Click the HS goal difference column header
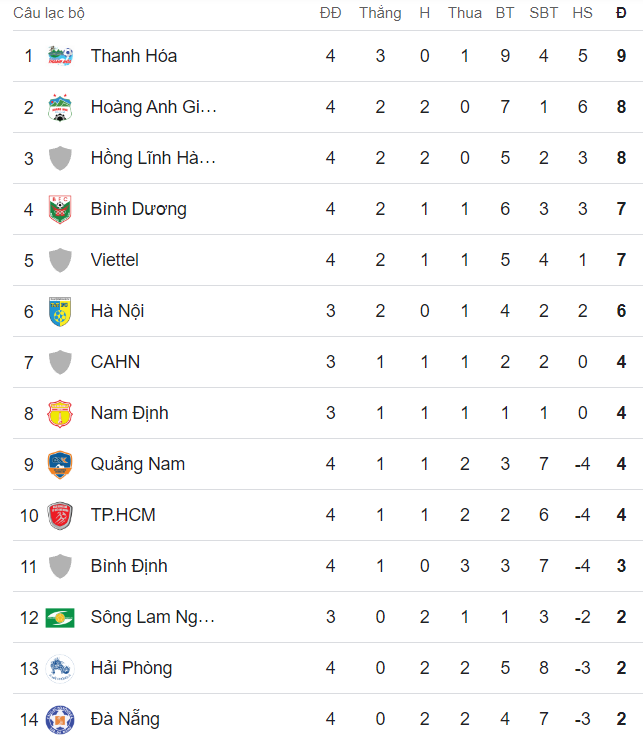This screenshot has width=643, height=739. tap(582, 13)
